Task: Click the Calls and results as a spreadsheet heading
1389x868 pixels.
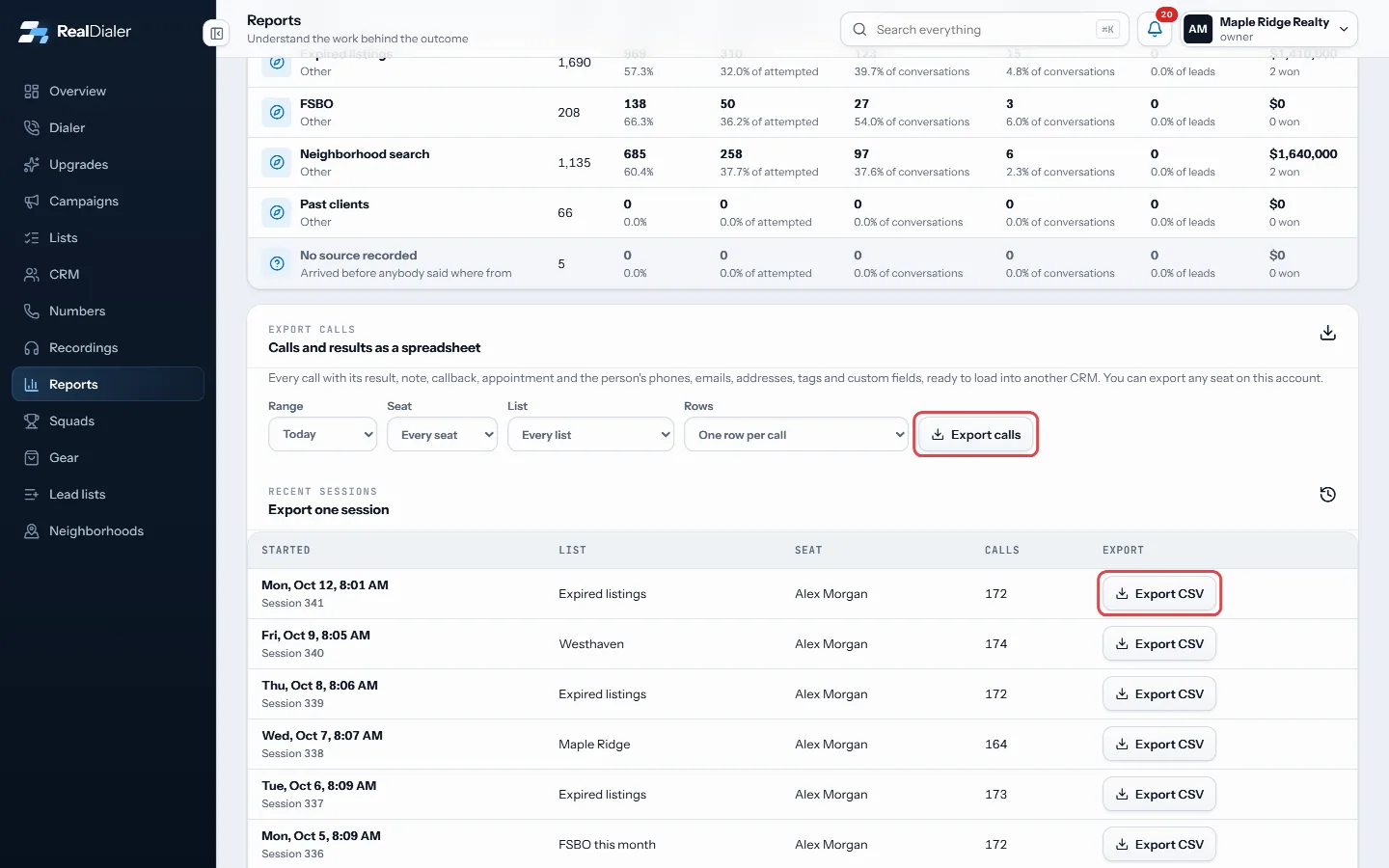Action: tap(374, 347)
